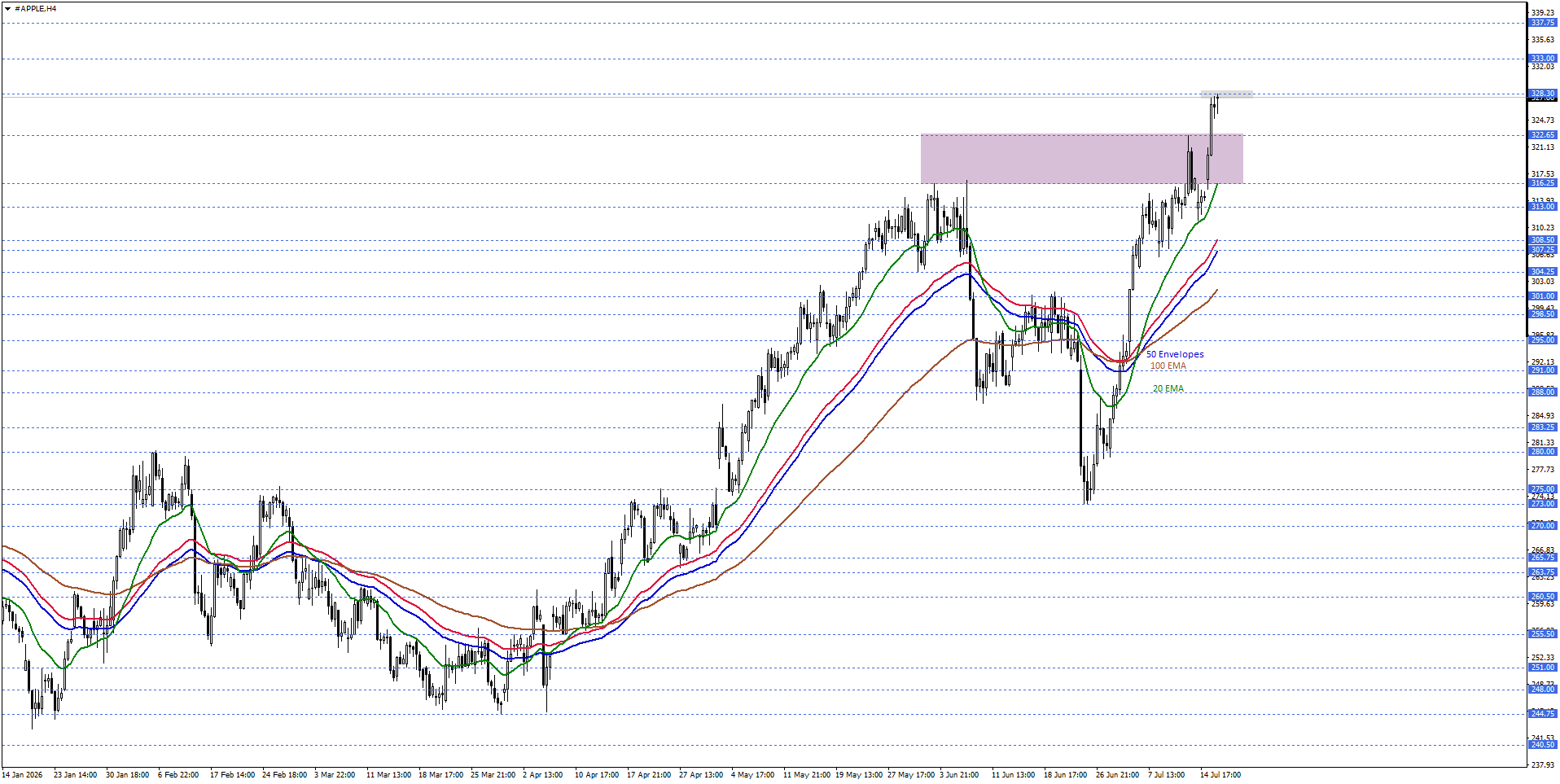Click the 322.65 price level tag
Image resolution: width=1560 pixels, height=784 pixels.
pos(1543,135)
